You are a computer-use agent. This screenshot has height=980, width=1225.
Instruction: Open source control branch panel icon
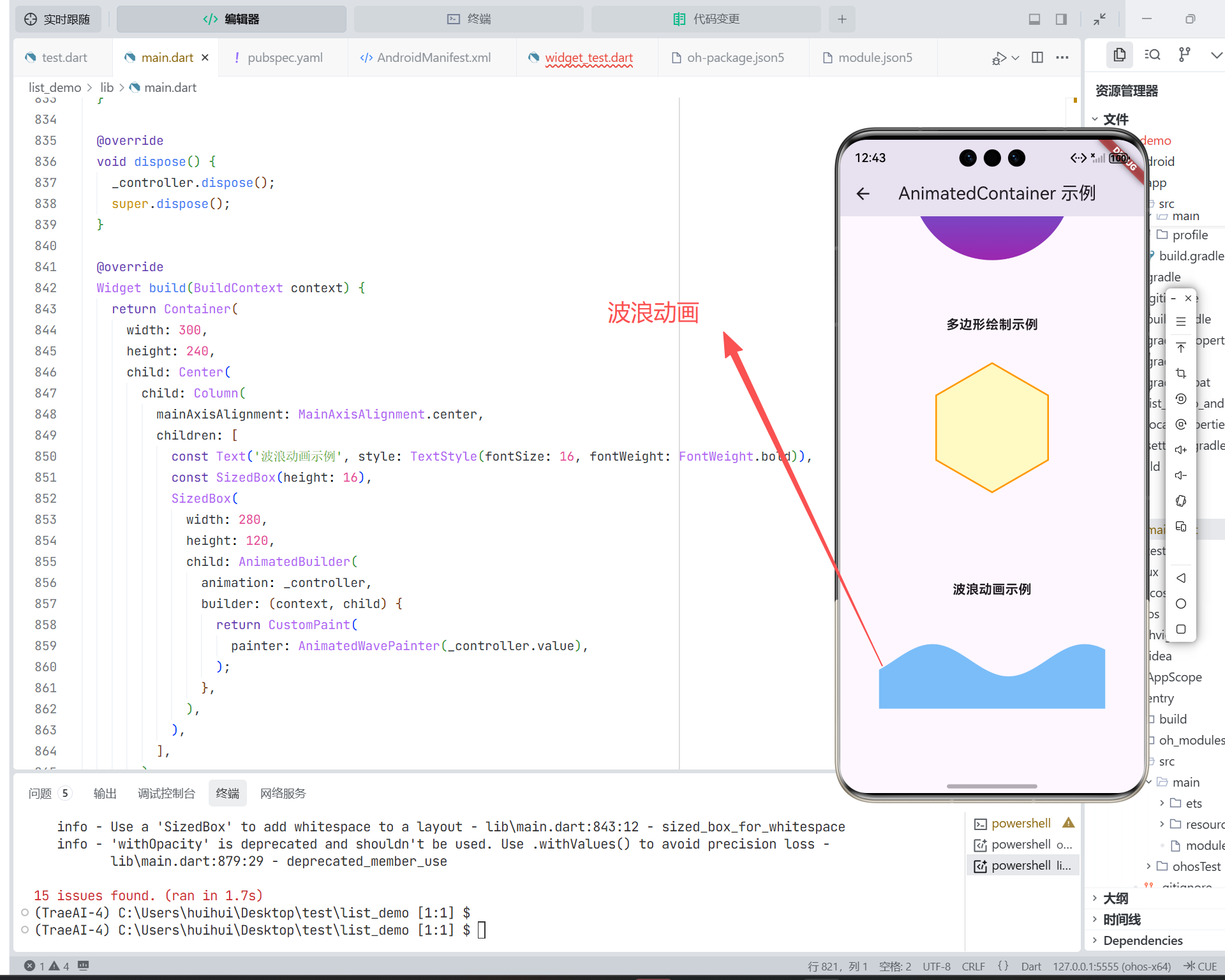click(1184, 55)
